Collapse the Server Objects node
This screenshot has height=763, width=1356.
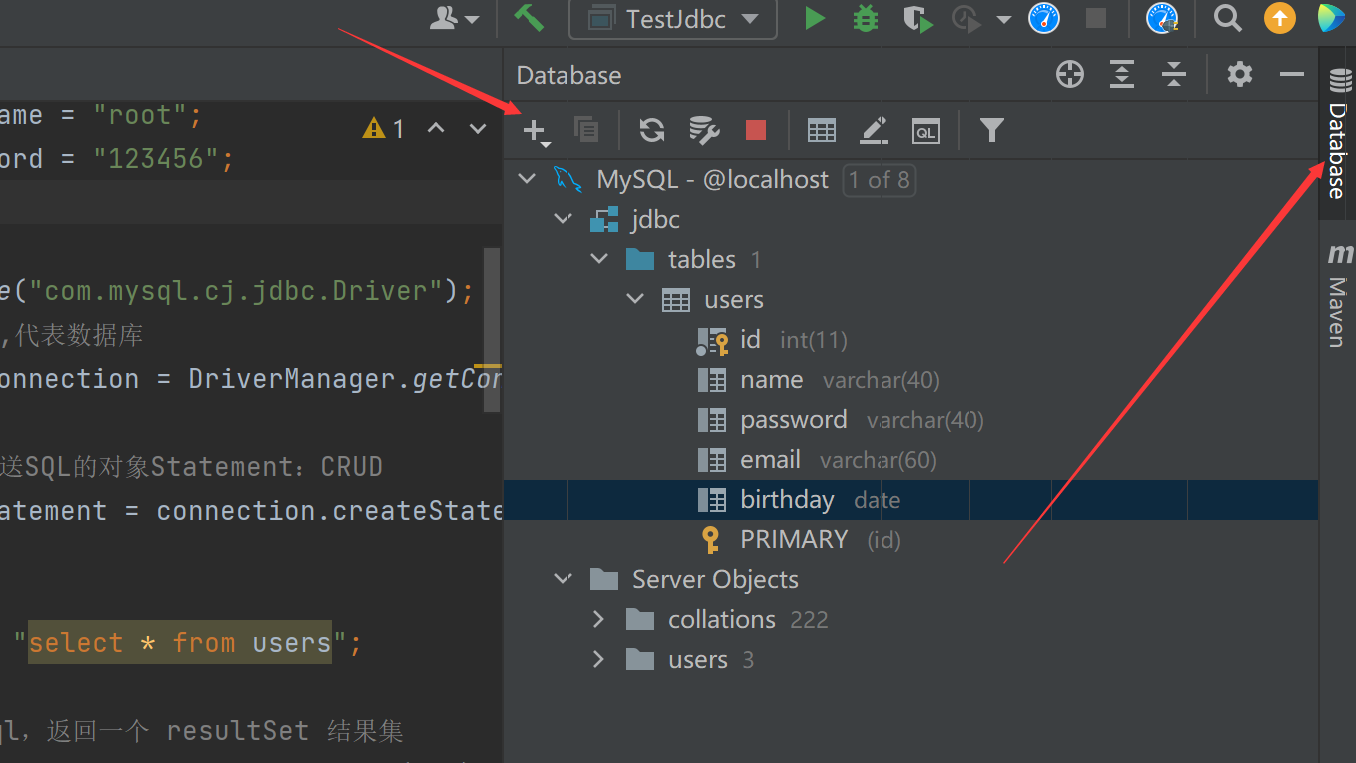pos(564,580)
